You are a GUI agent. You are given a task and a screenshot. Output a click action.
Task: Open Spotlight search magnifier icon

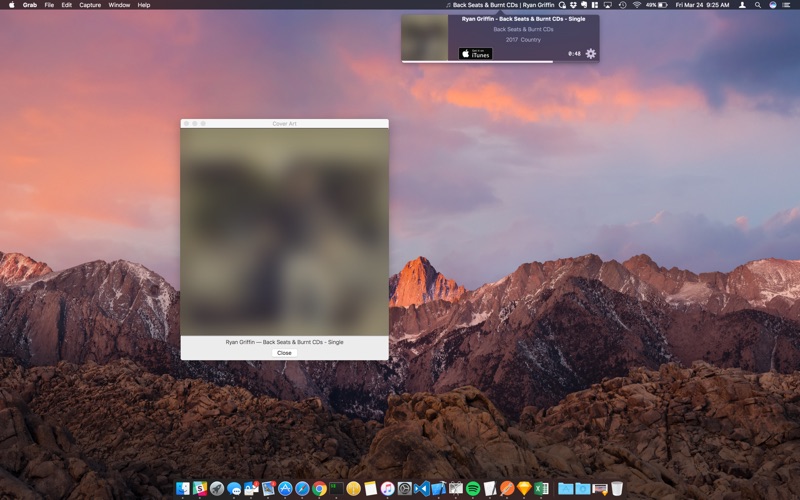point(758,5)
